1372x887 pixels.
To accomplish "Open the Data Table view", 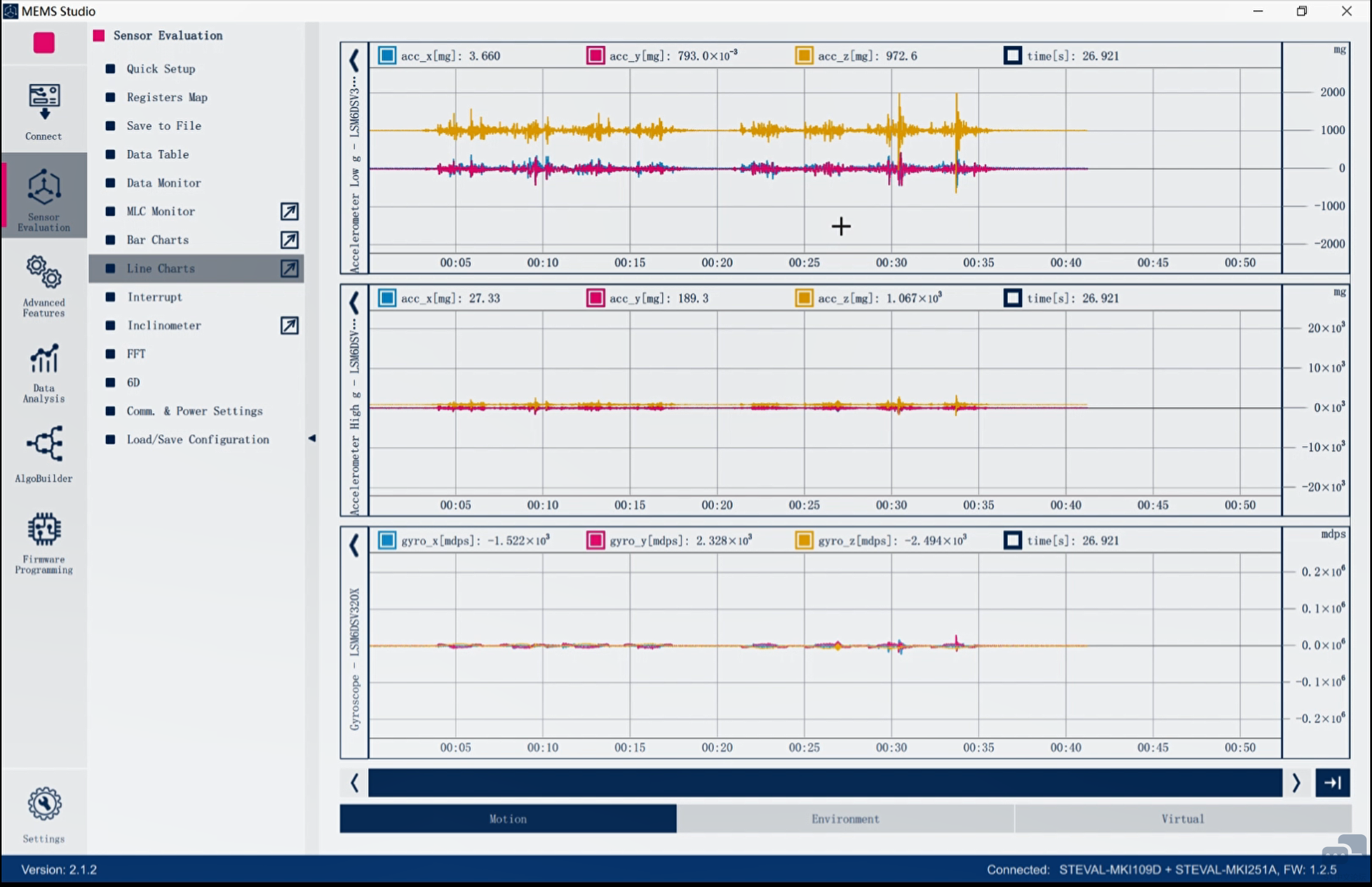I will coord(158,154).
